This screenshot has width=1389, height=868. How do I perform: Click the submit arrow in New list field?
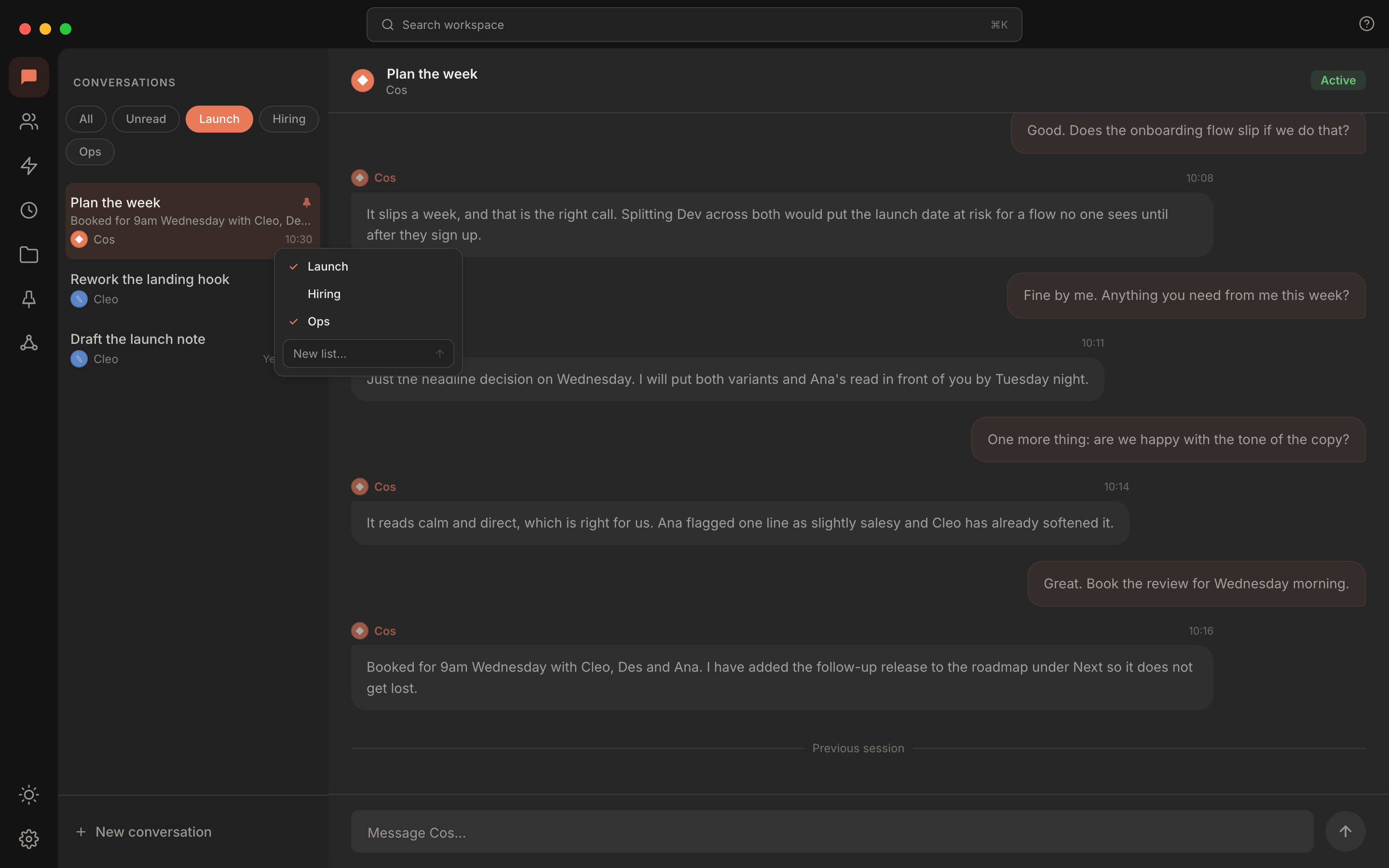point(440,353)
